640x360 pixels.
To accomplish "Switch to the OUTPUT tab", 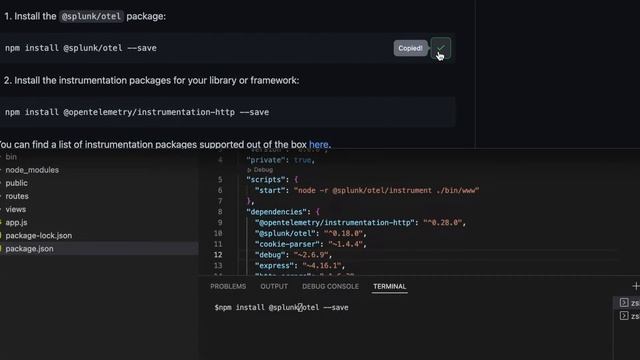I will coord(274,287).
